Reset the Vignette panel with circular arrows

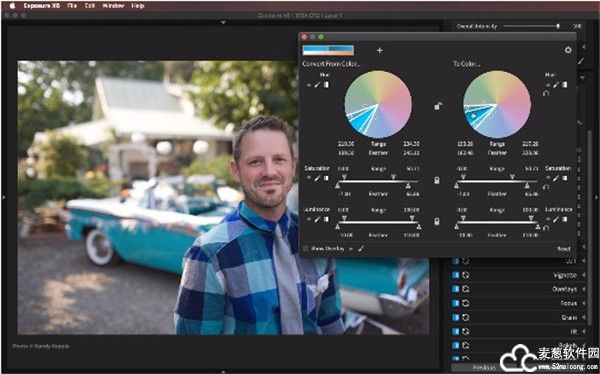click(x=466, y=275)
